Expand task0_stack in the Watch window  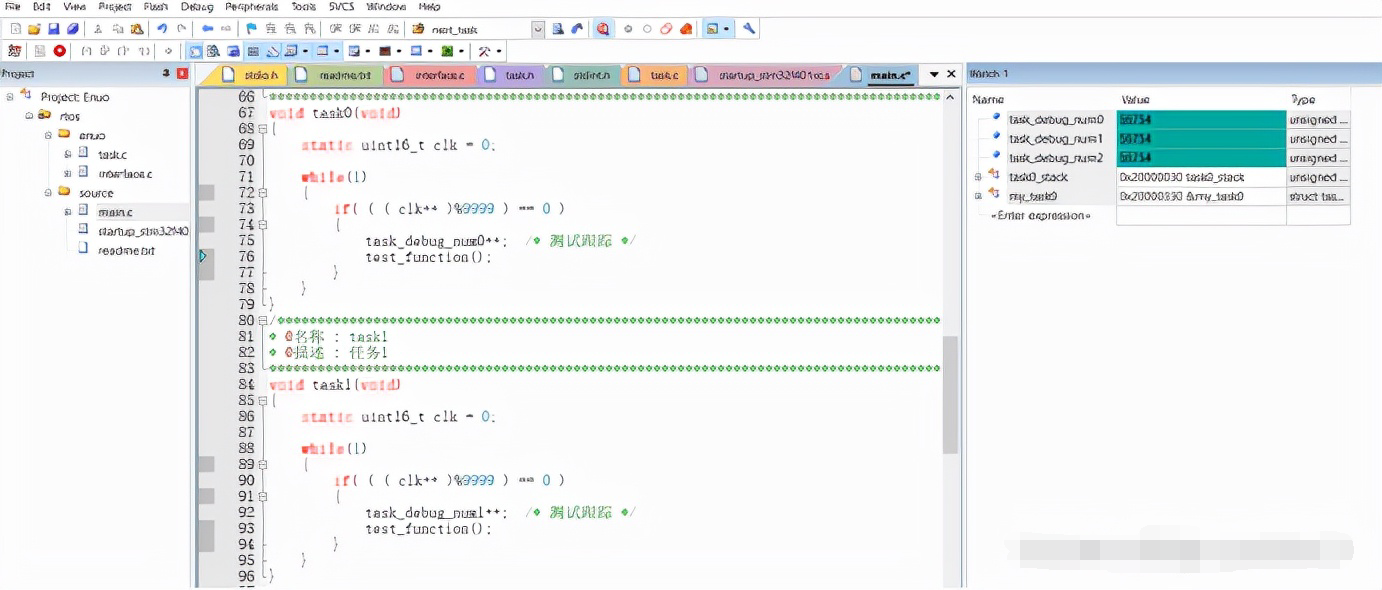[978, 177]
